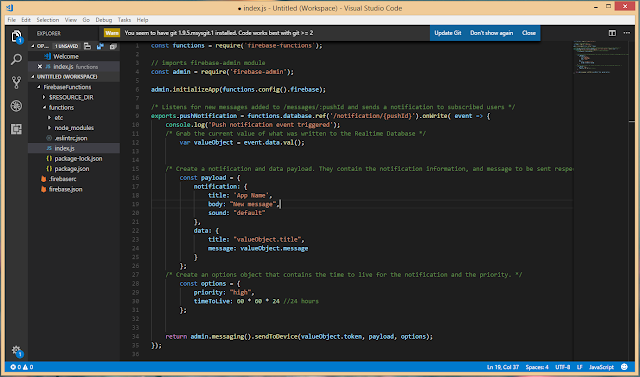Click the errors count icon in status bar
This screenshot has height=377, width=640.
[13, 367]
